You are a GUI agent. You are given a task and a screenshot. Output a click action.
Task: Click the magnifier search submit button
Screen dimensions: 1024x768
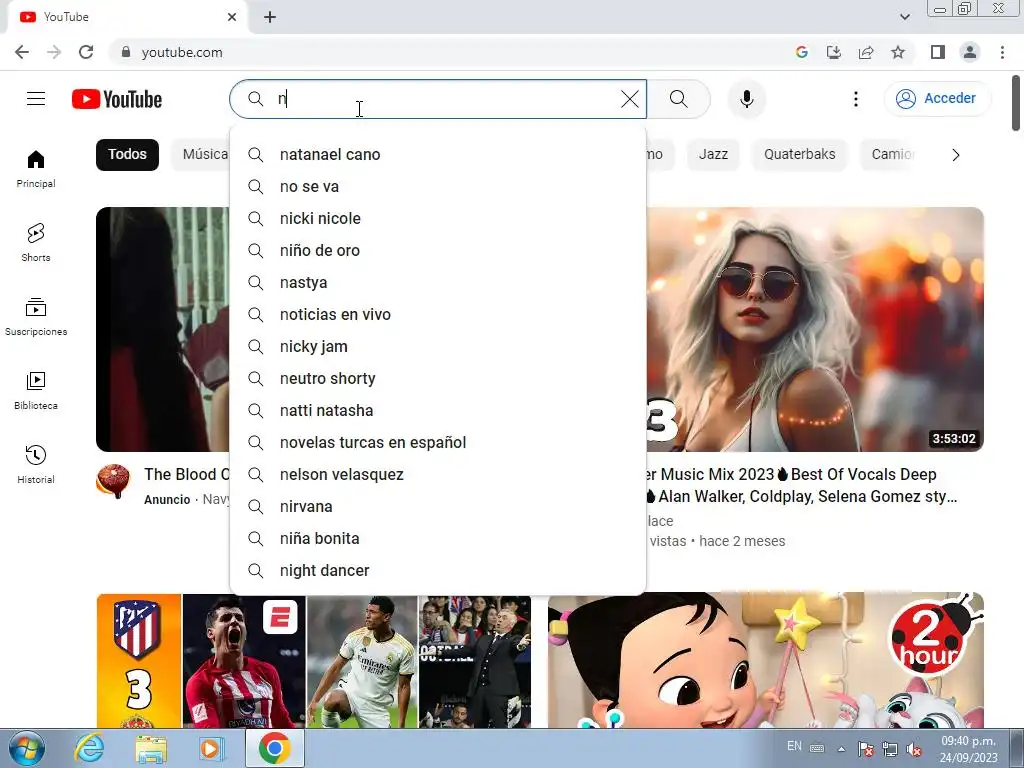(679, 99)
